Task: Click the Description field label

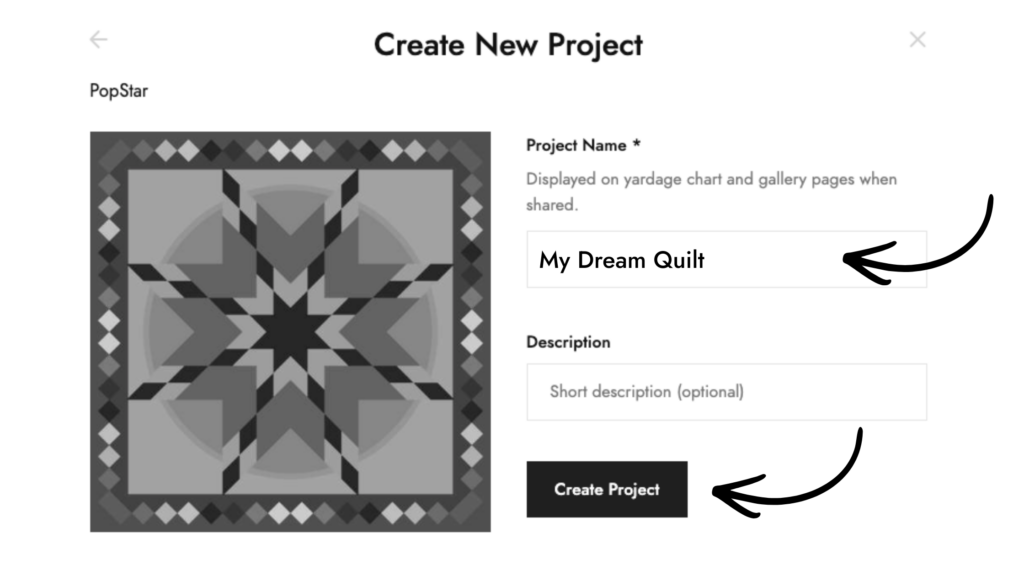Action: pos(568,342)
